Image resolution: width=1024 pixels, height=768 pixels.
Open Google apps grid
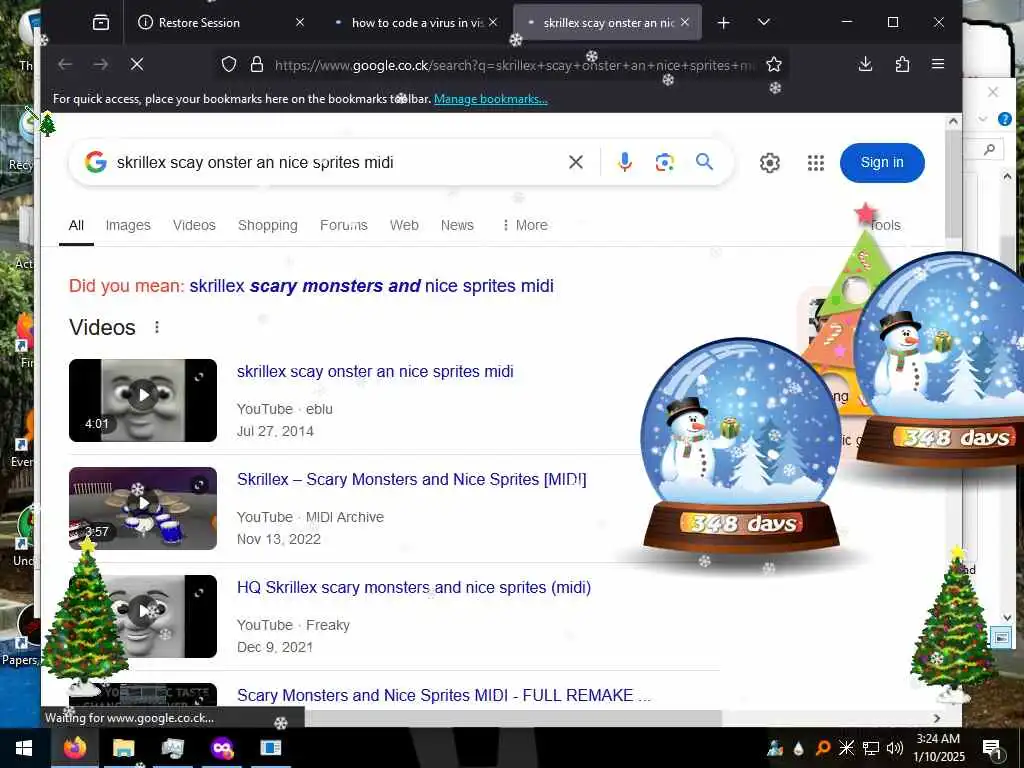[x=816, y=163]
